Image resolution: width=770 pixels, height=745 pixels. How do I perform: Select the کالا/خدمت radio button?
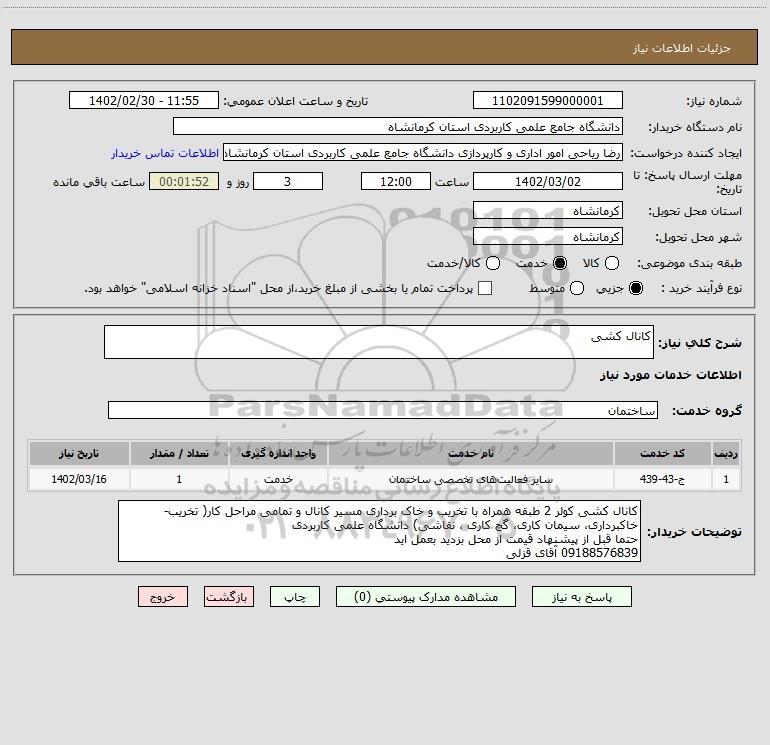point(493,263)
